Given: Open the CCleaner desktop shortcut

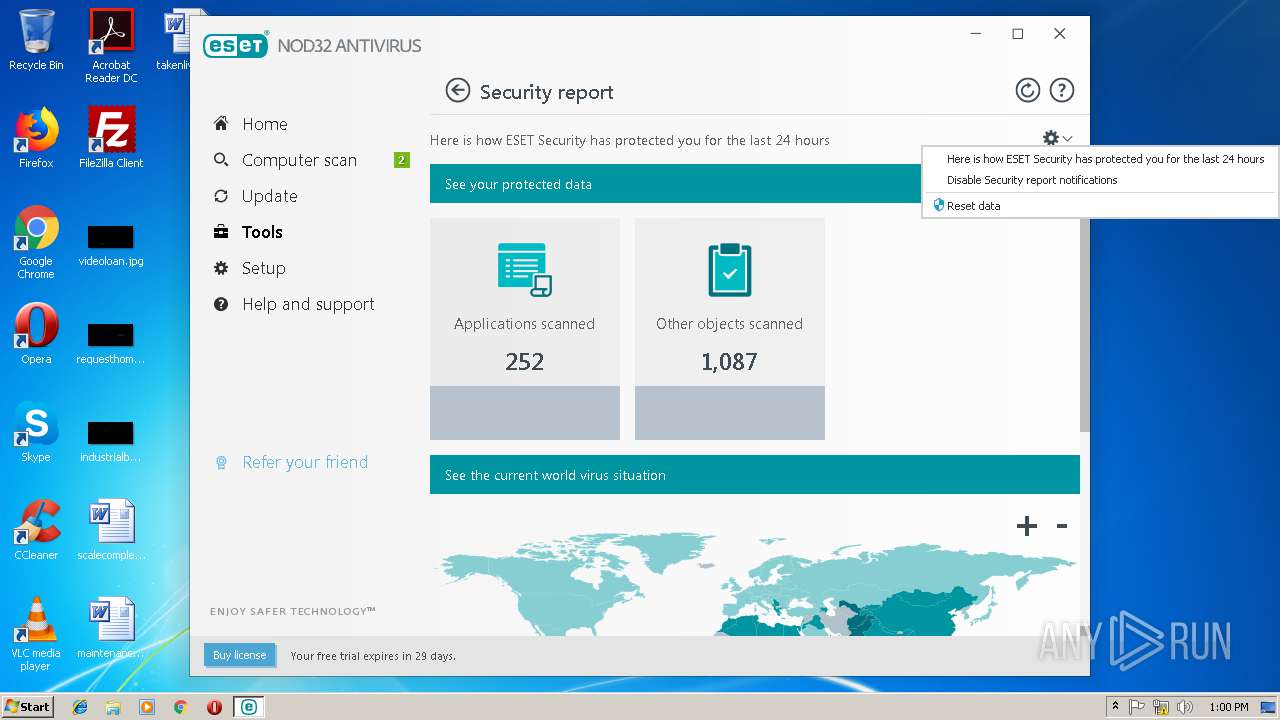Looking at the screenshot, I should coord(36,530).
